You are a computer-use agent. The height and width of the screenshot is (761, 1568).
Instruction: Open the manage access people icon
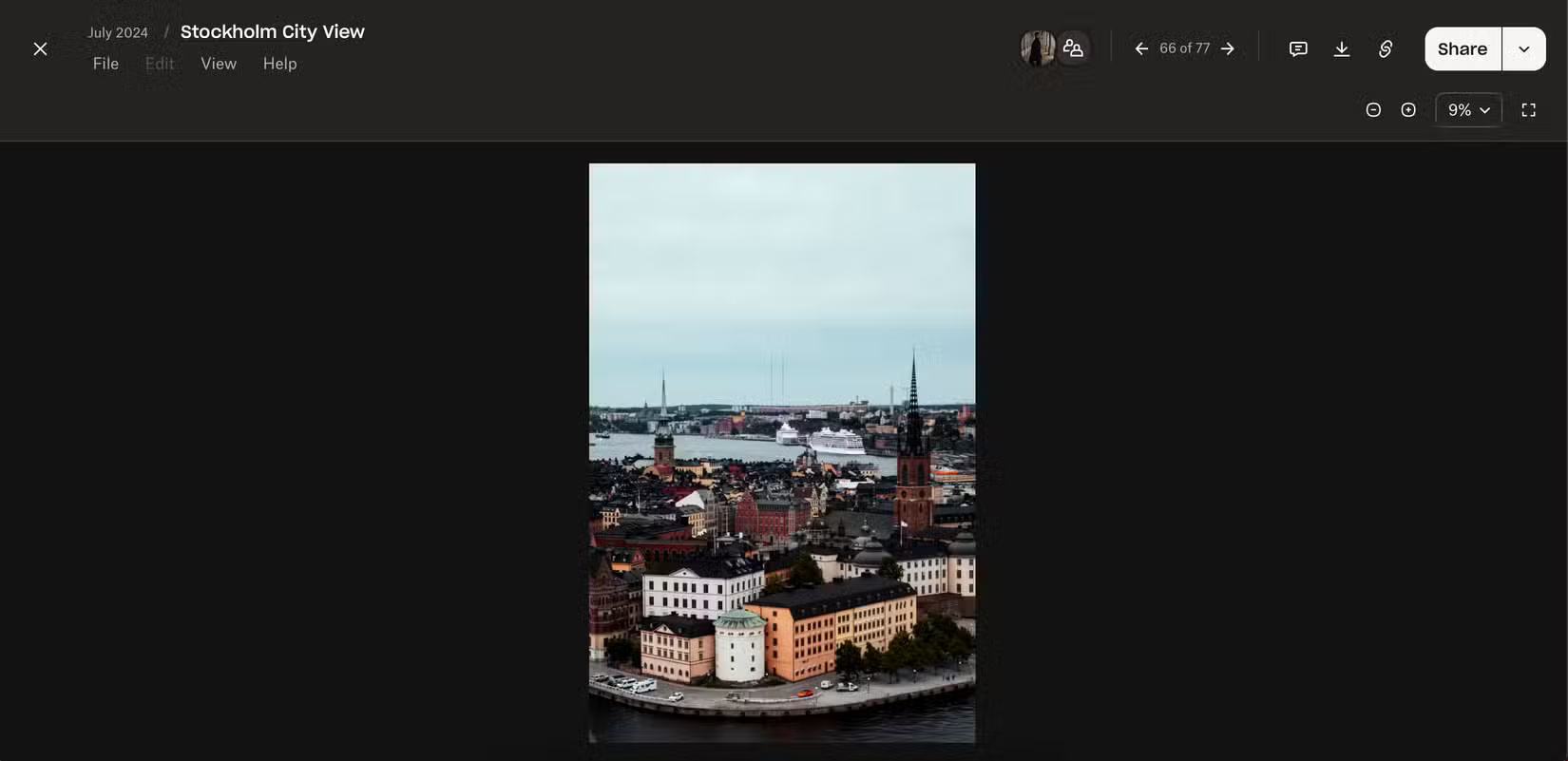(1073, 48)
